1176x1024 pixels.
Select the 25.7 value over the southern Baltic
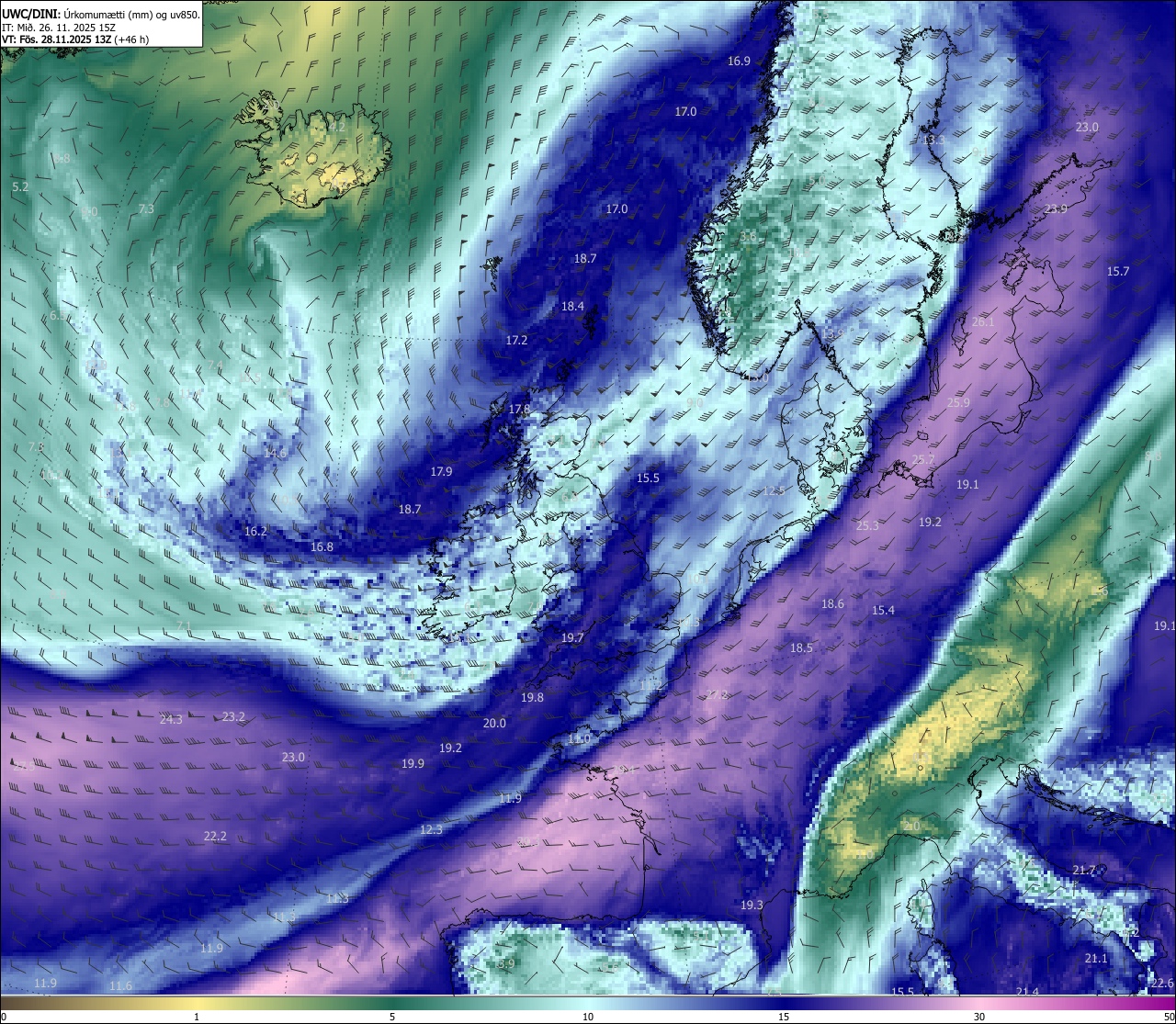coord(922,459)
